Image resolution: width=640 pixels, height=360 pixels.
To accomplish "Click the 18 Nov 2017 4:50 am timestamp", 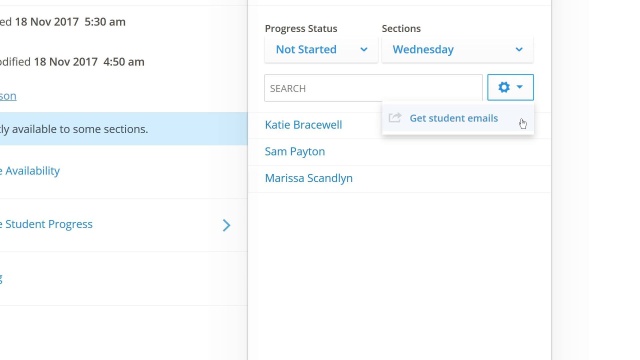I will [x=89, y=62].
